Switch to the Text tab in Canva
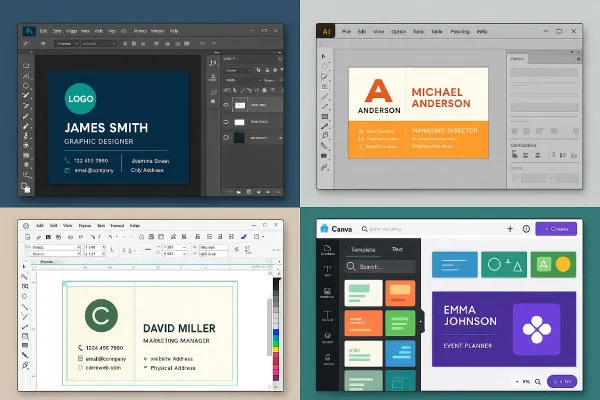 (397, 248)
